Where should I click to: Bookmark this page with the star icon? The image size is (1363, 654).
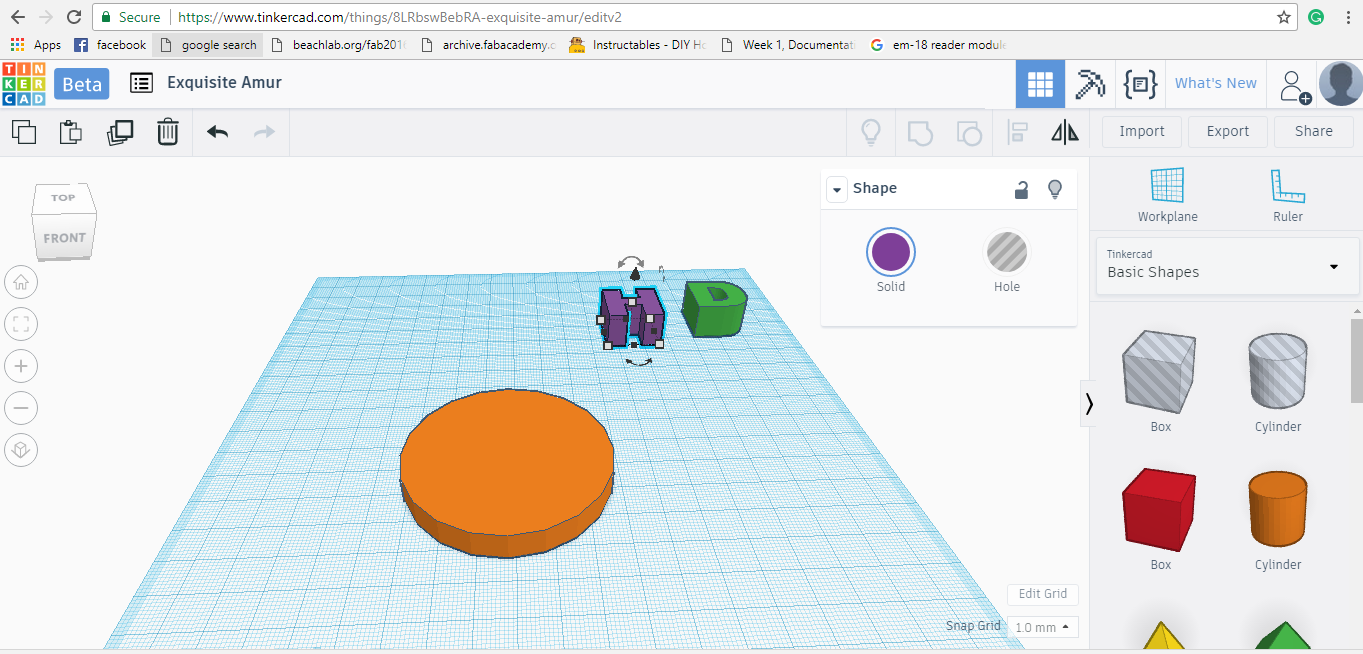tap(1284, 17)
